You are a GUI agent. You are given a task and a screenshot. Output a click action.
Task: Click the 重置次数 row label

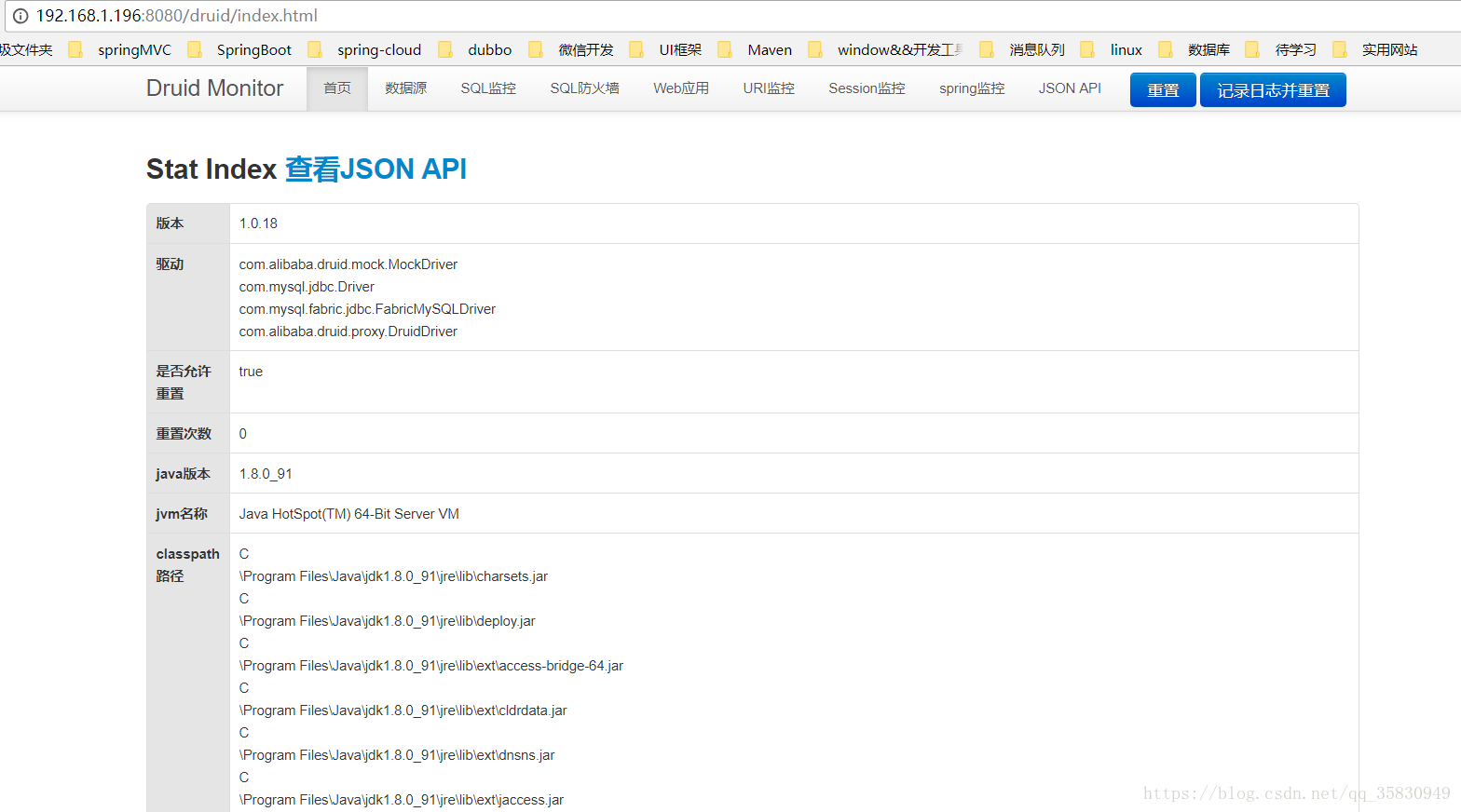tap(184, 434)
